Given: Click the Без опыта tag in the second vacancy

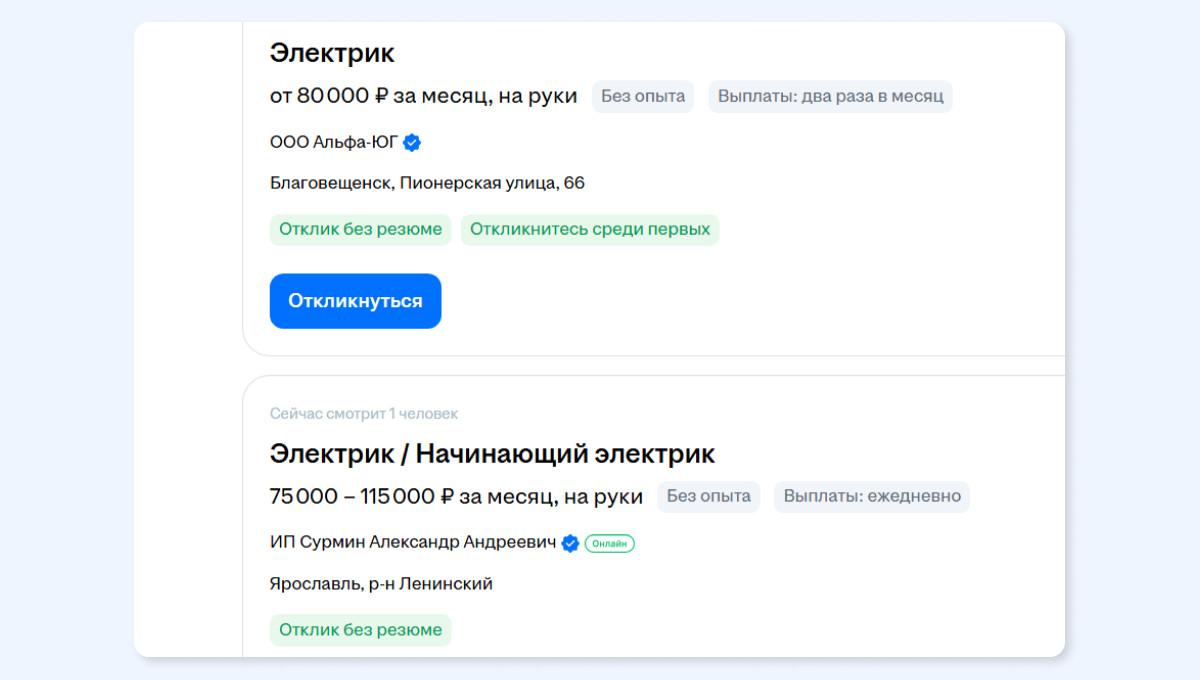Looking at the screenshot, I should 709,496.
